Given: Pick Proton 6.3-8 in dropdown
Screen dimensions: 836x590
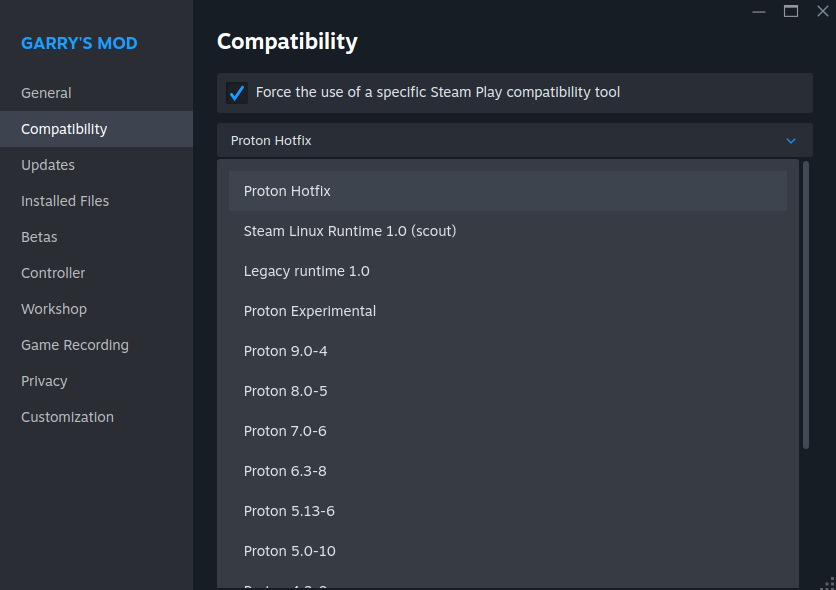Looking at the screenshot, I should pos(286,471).
